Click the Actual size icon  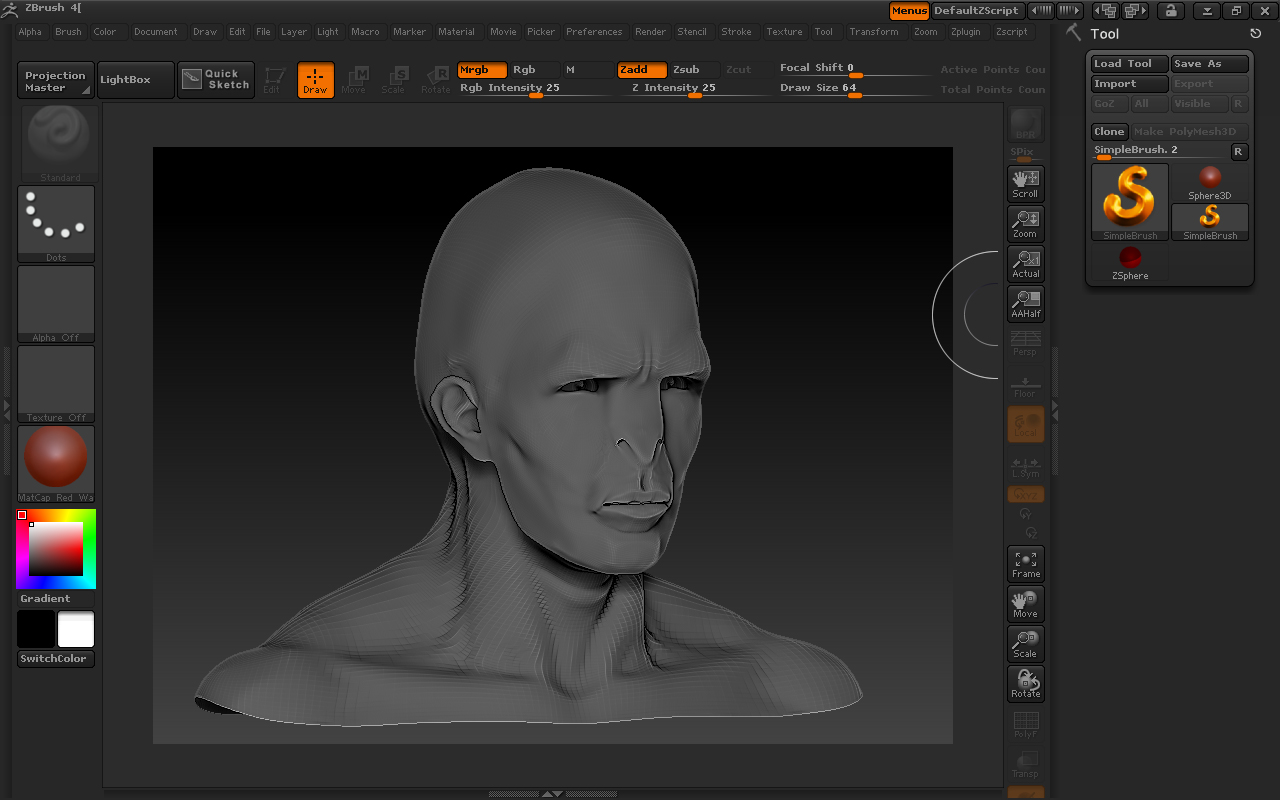click(1025, 263)
